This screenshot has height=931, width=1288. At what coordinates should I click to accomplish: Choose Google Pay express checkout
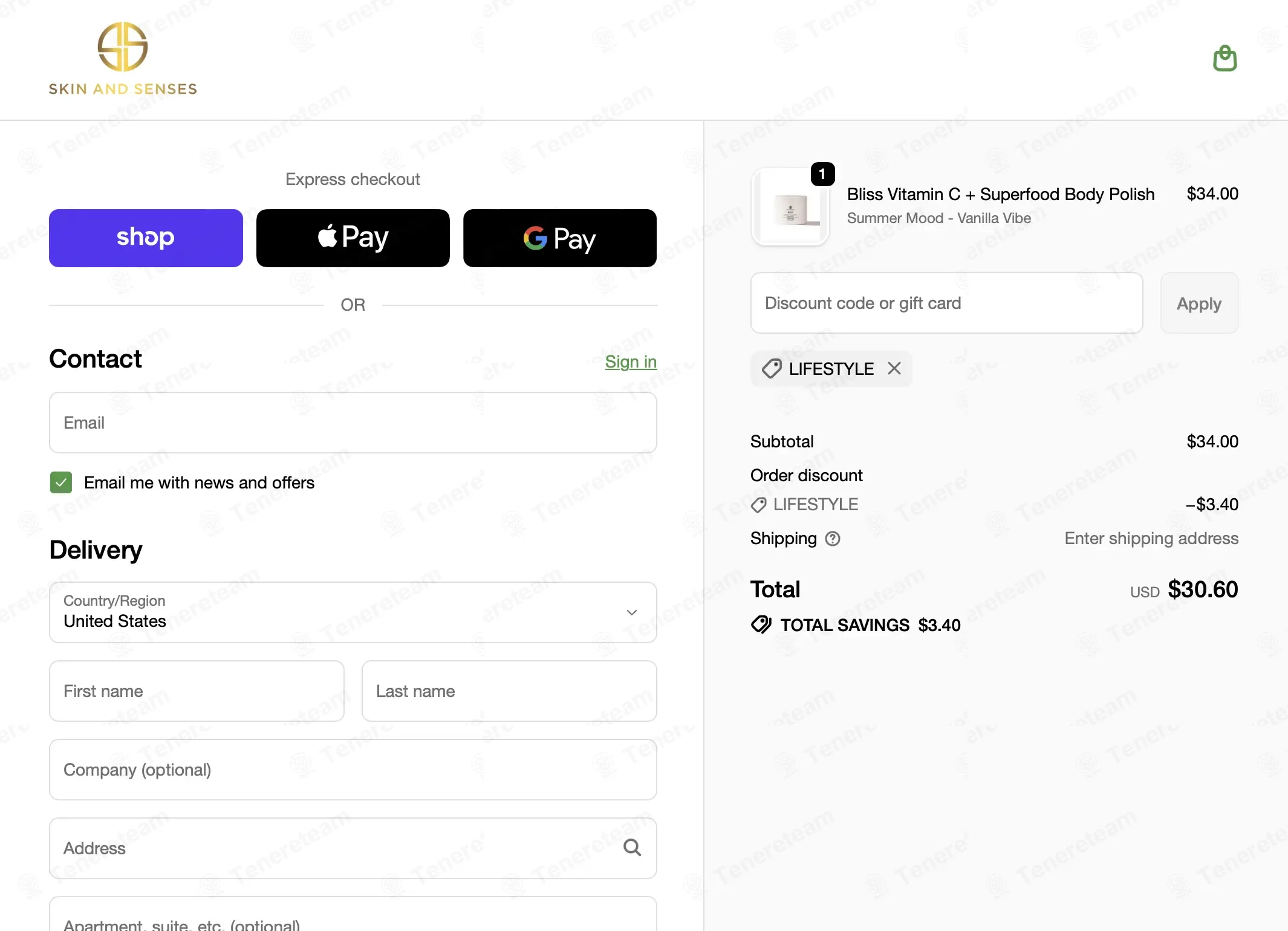point(560,238)
